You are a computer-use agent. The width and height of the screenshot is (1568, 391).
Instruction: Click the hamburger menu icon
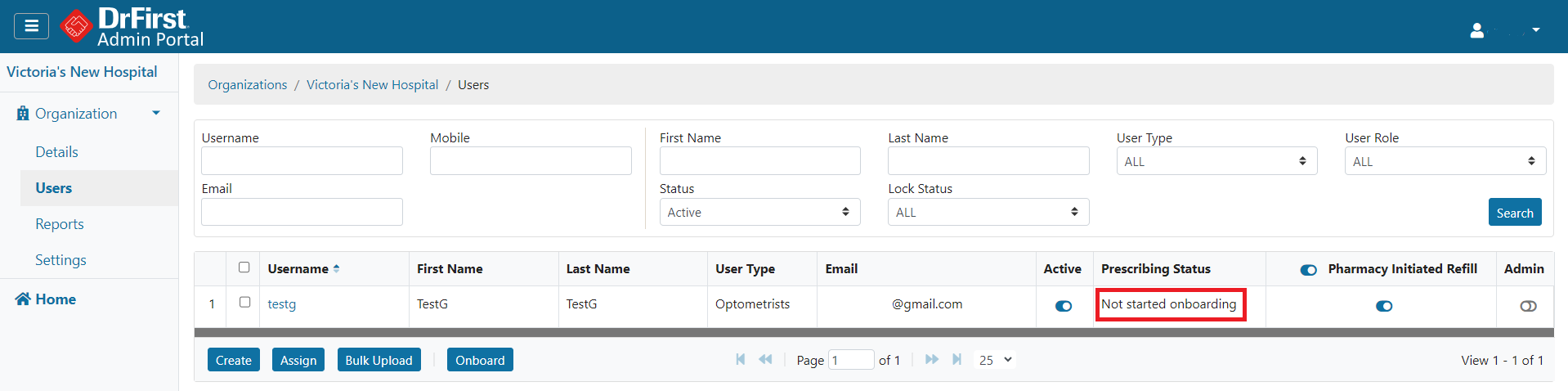[x=31, y=26]
